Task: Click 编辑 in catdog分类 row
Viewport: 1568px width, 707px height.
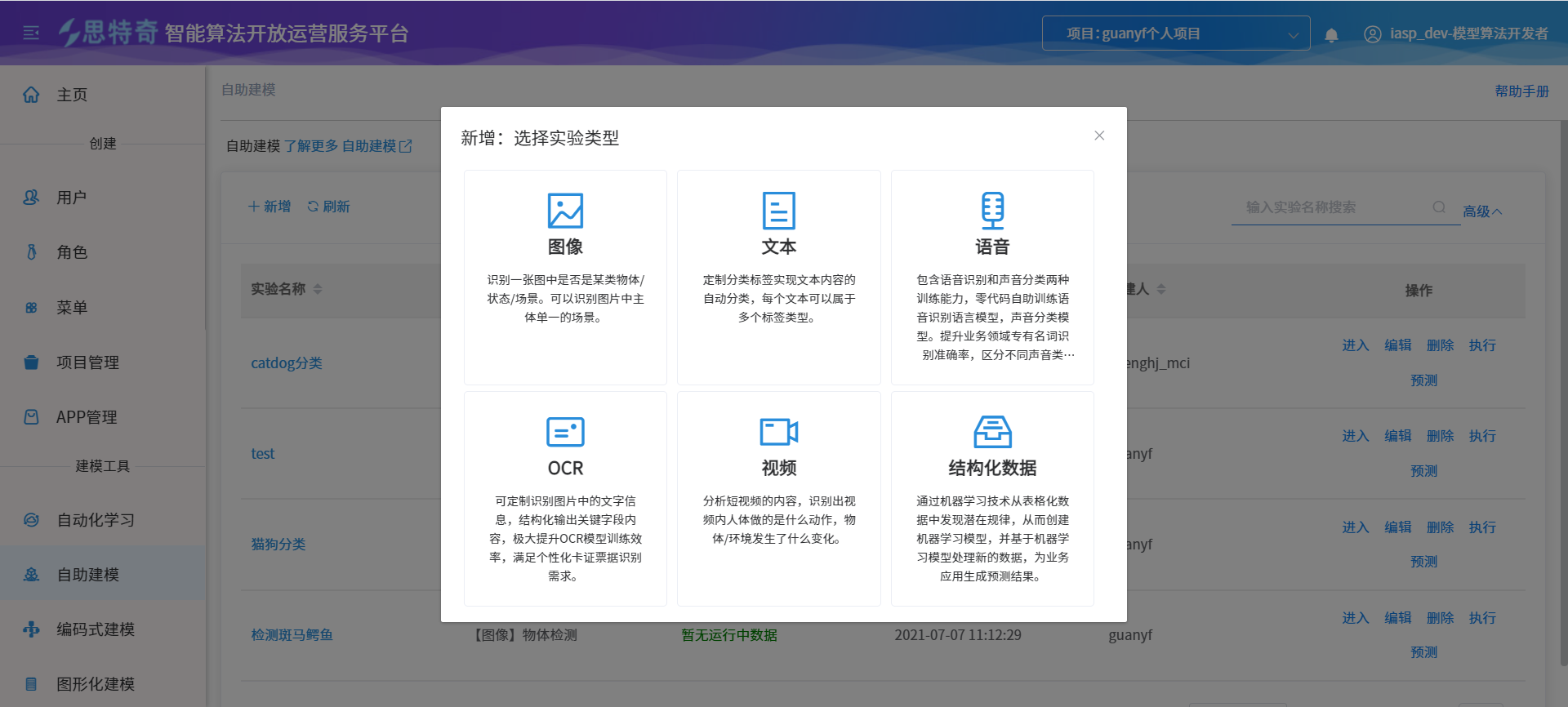Action: point(1398,345)
